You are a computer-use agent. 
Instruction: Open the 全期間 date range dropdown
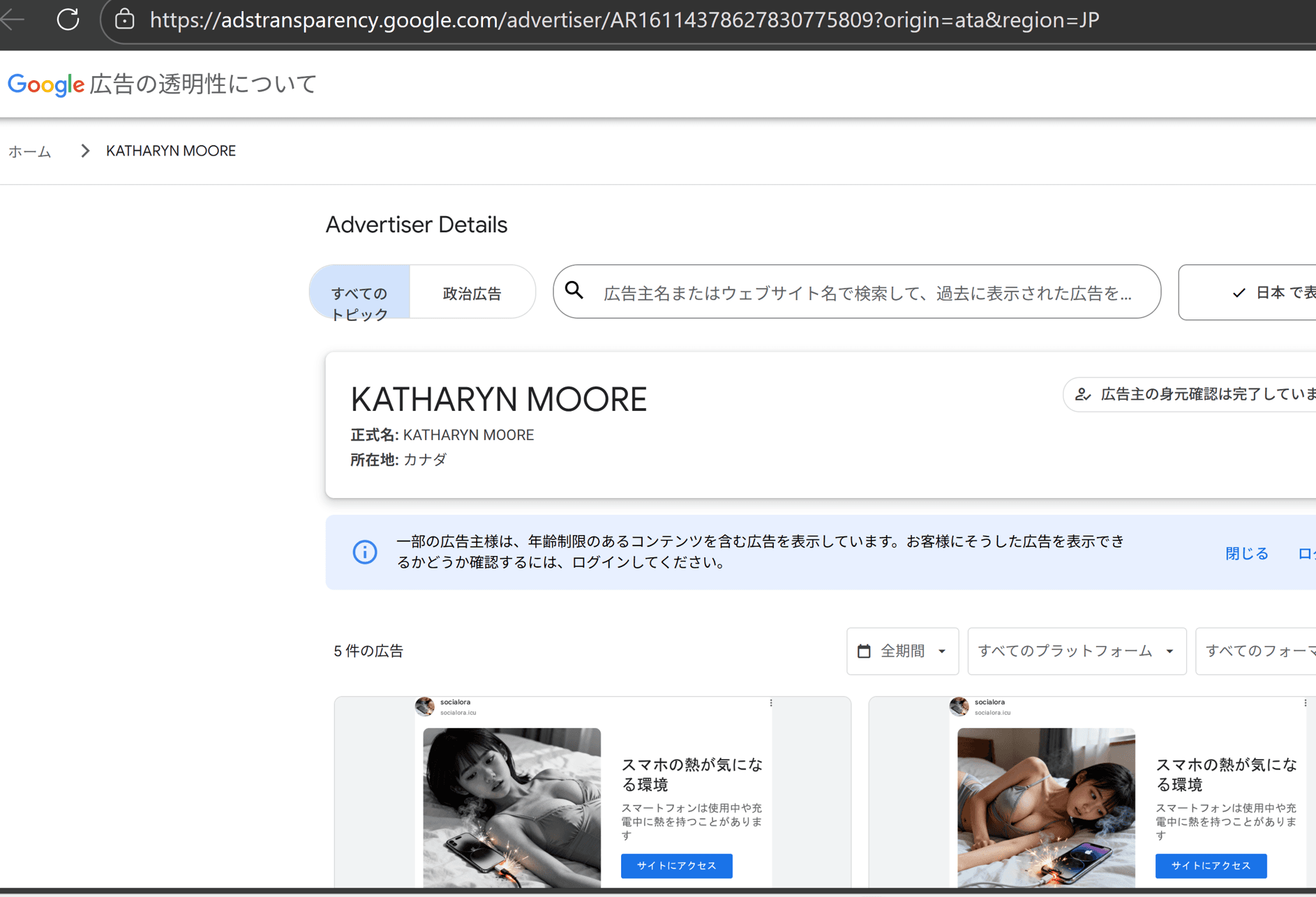tap(902, 651)
